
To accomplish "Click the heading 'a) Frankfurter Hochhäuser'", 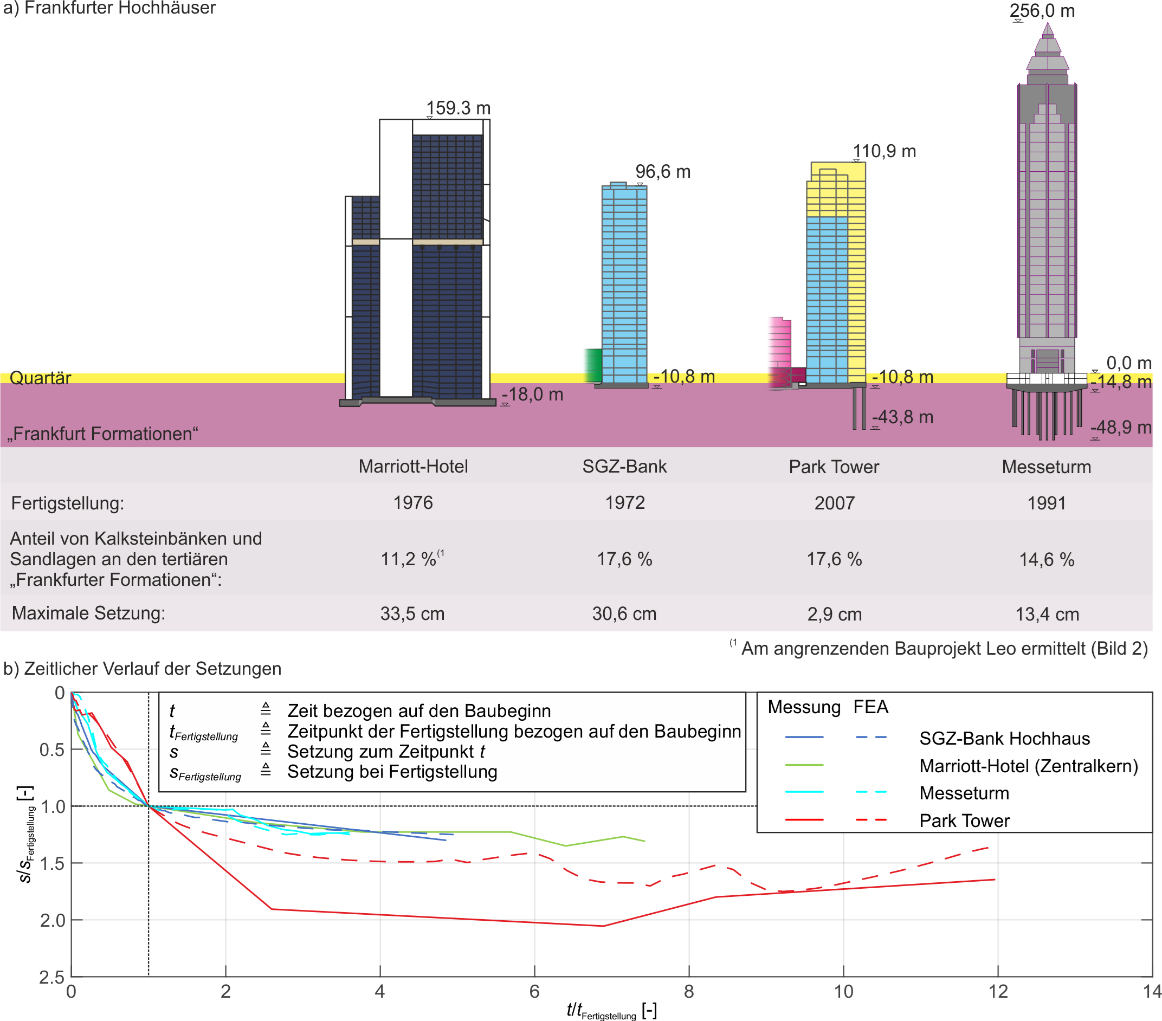I will pos(110,8).
